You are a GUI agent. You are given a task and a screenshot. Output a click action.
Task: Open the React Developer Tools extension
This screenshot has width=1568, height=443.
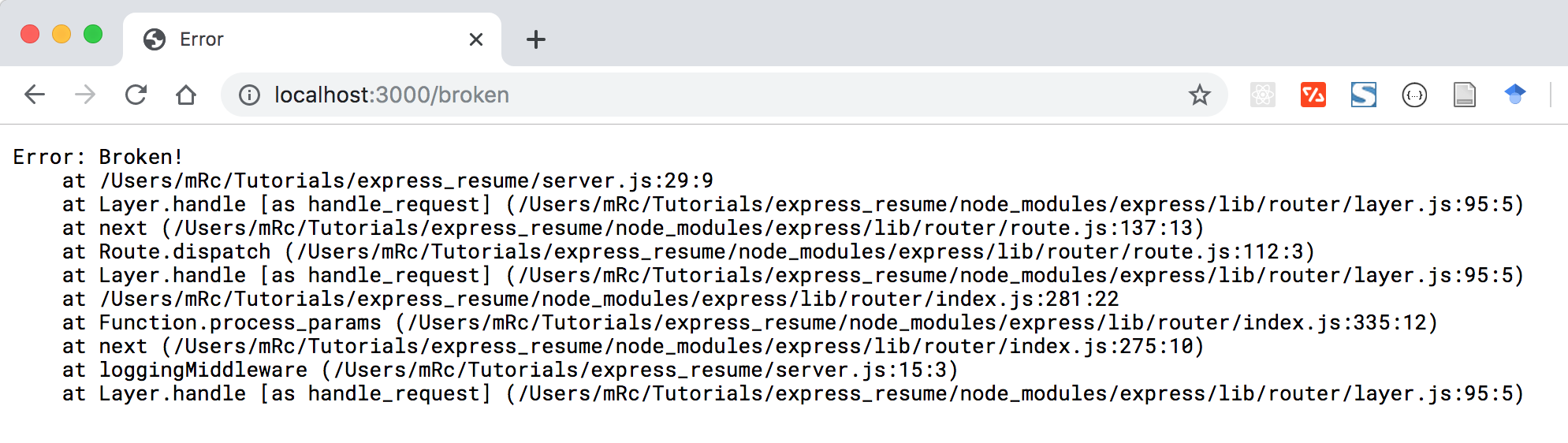click(1262, 95)
